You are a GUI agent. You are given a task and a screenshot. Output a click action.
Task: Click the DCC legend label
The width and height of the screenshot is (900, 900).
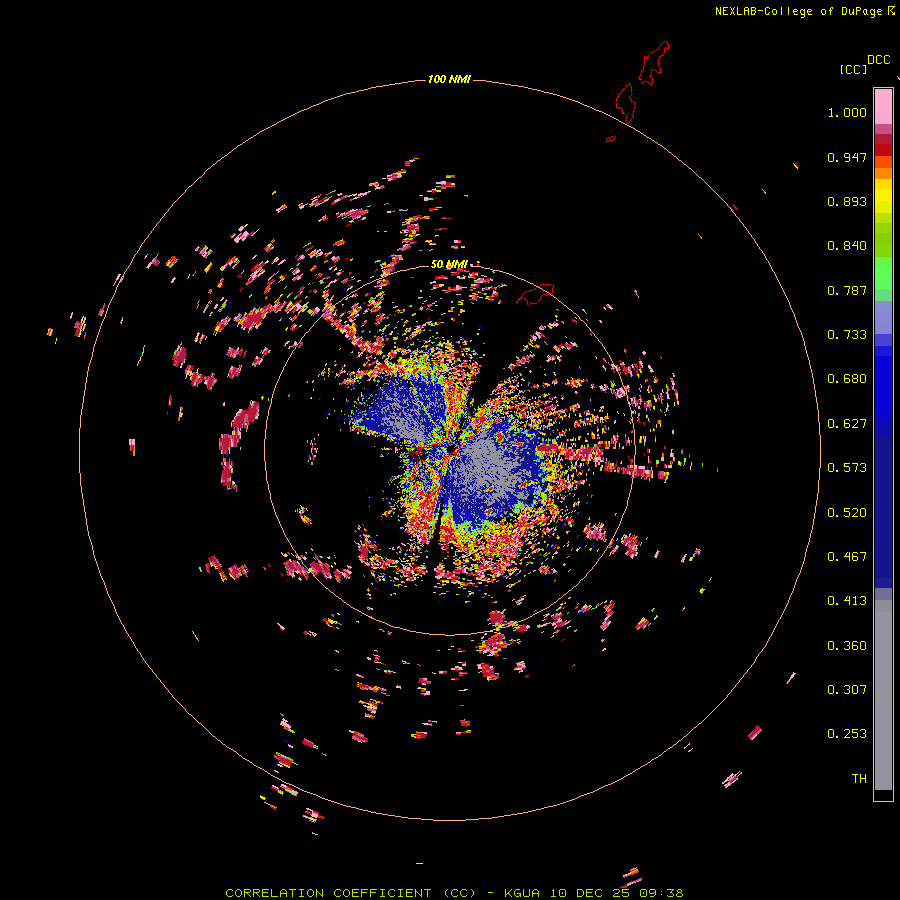pos(879,60)
